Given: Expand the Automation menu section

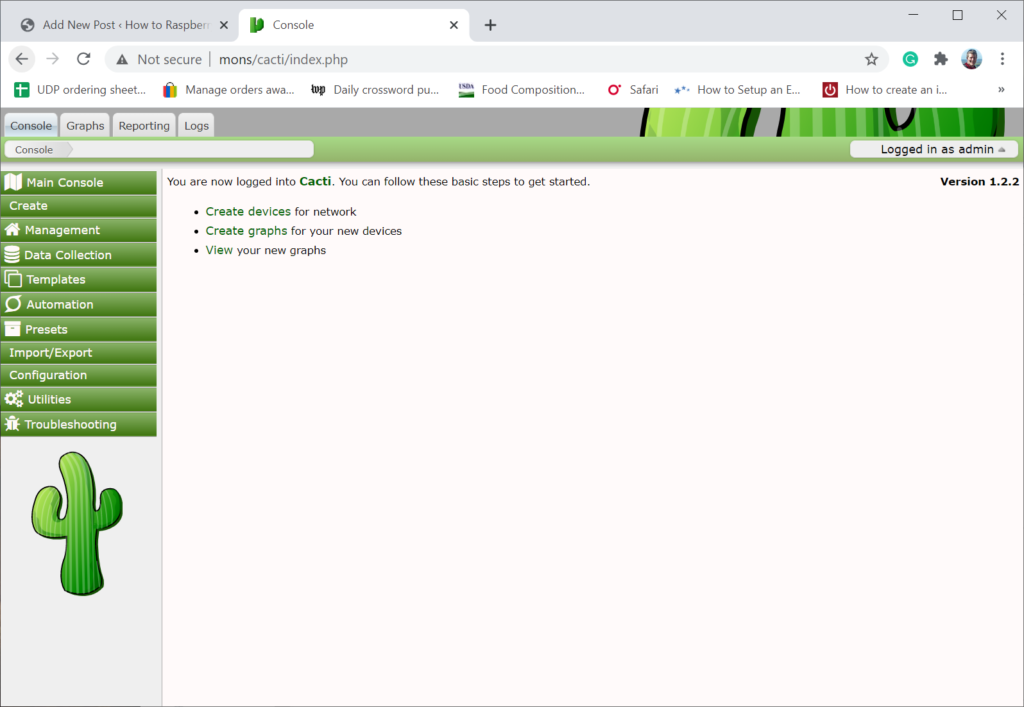Looking at the screenshot, I should click(79, 304).
